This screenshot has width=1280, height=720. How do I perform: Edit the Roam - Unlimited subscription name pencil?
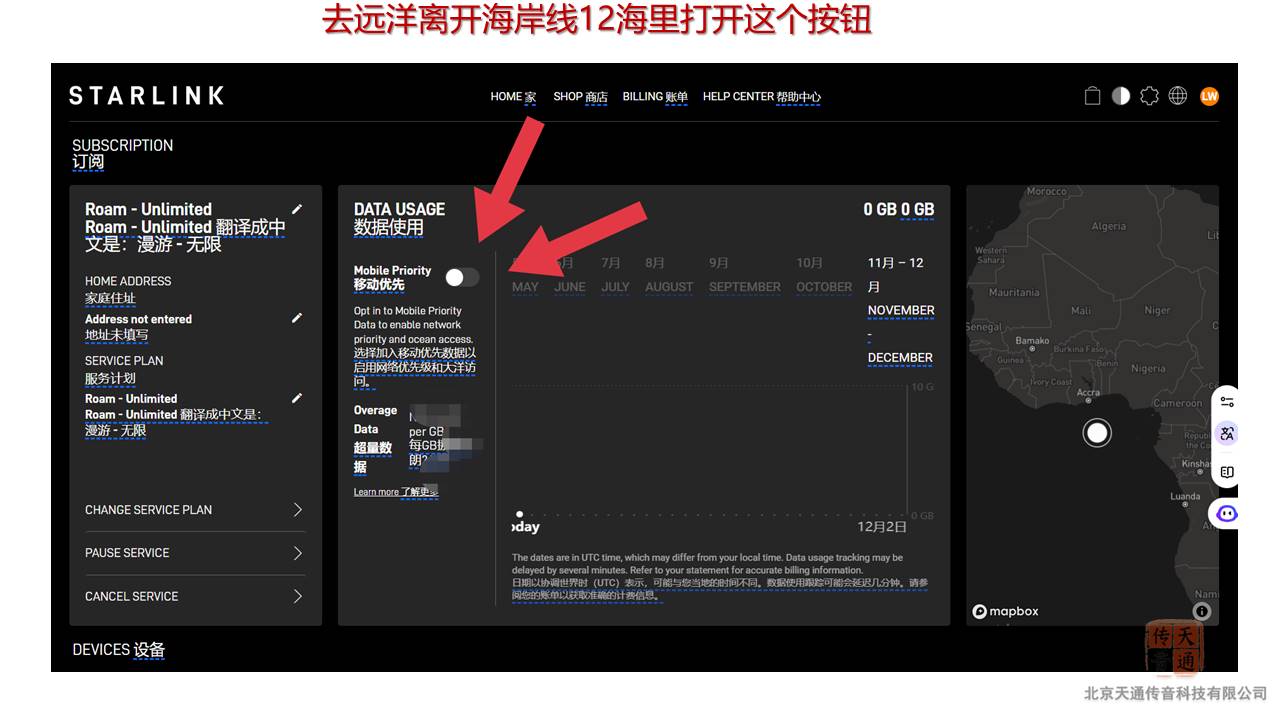[x=297, y=209]
